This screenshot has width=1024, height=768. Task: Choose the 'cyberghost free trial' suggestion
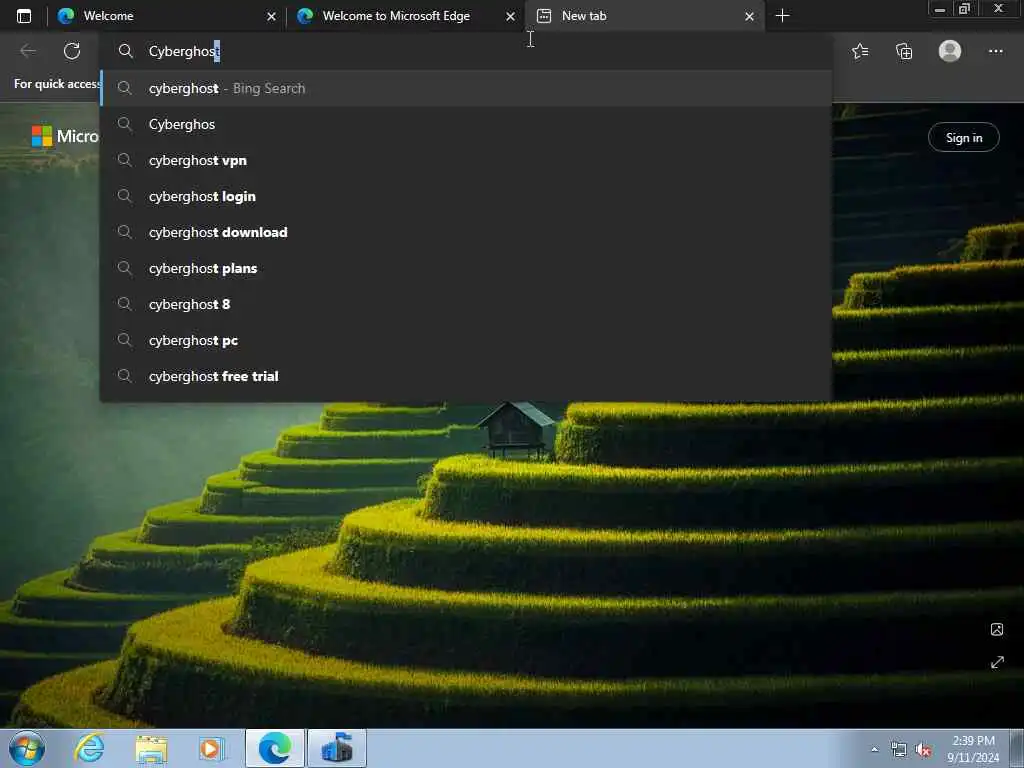[466, 376]
